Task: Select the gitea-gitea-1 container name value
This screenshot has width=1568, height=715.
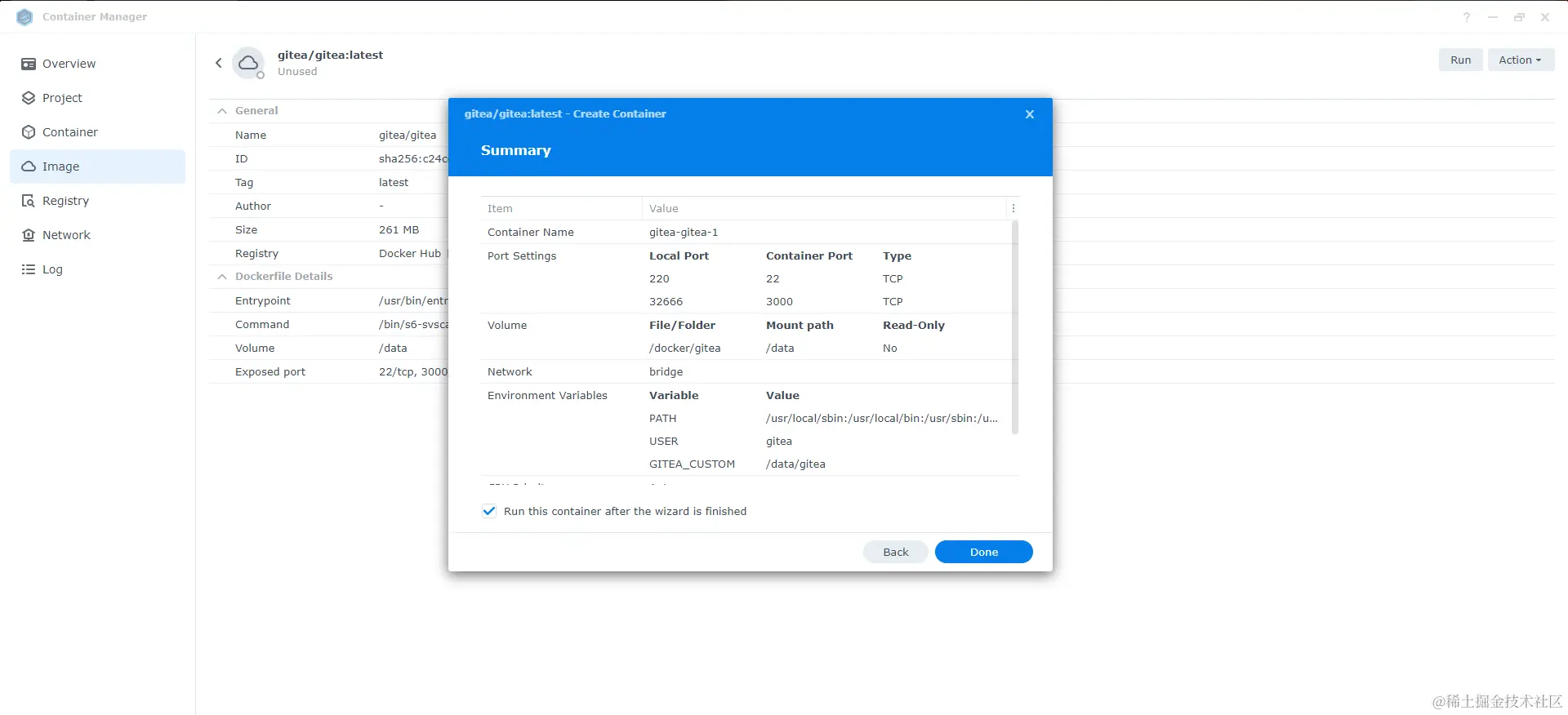Action: [684, 233]
